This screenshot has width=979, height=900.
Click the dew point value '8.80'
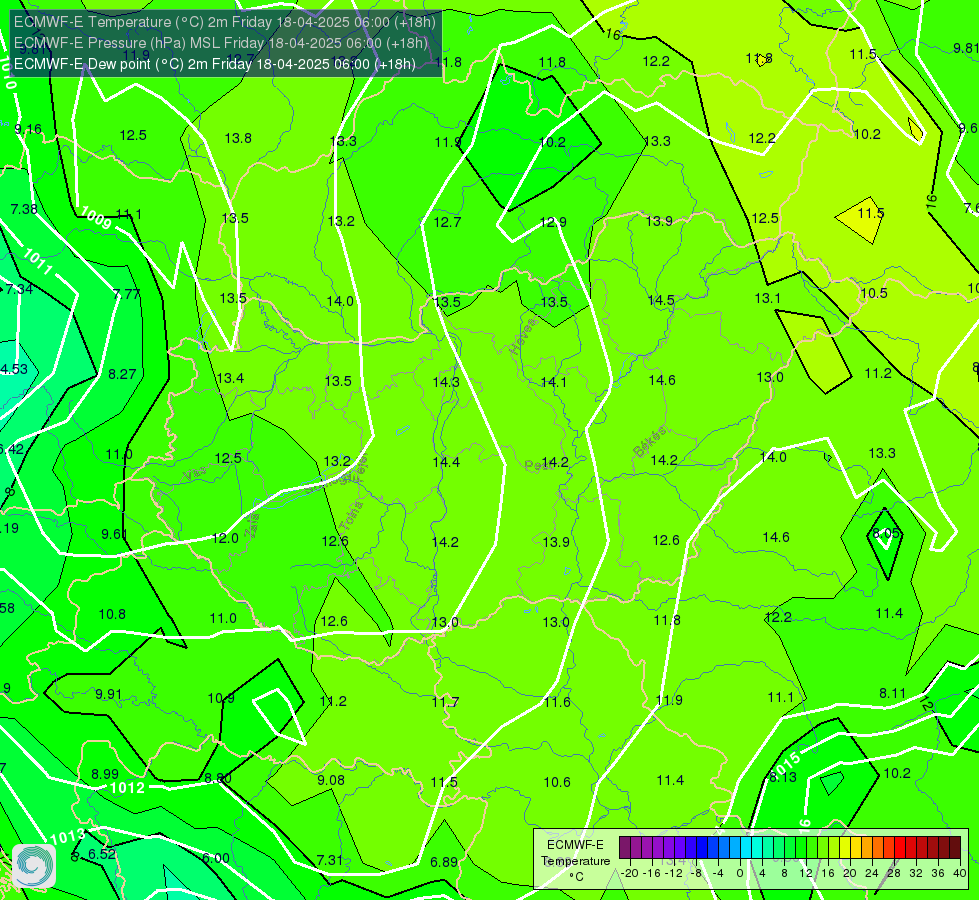point(218,778)
